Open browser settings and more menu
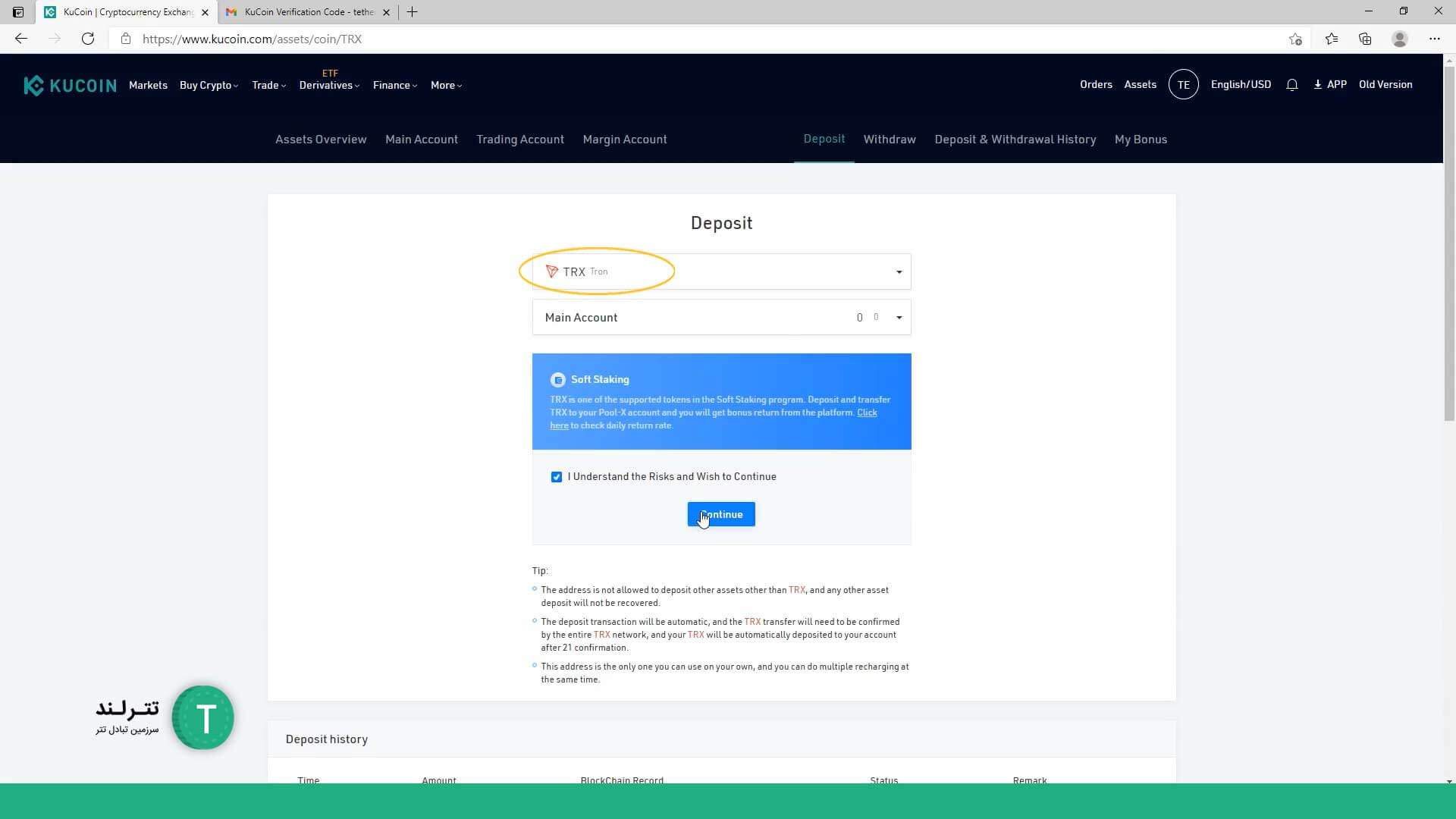1456x819 pixels. [x=1434, y=39]
